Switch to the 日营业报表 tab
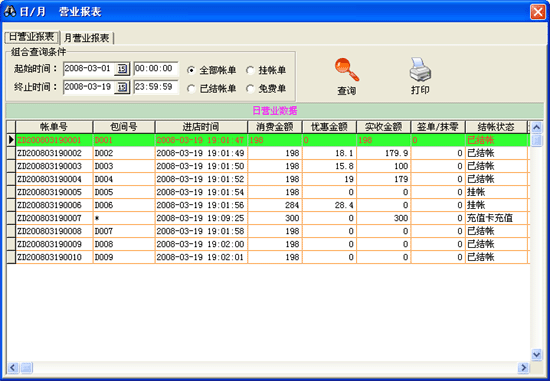This screenshot has height=381, width=550. coord(32,37)
